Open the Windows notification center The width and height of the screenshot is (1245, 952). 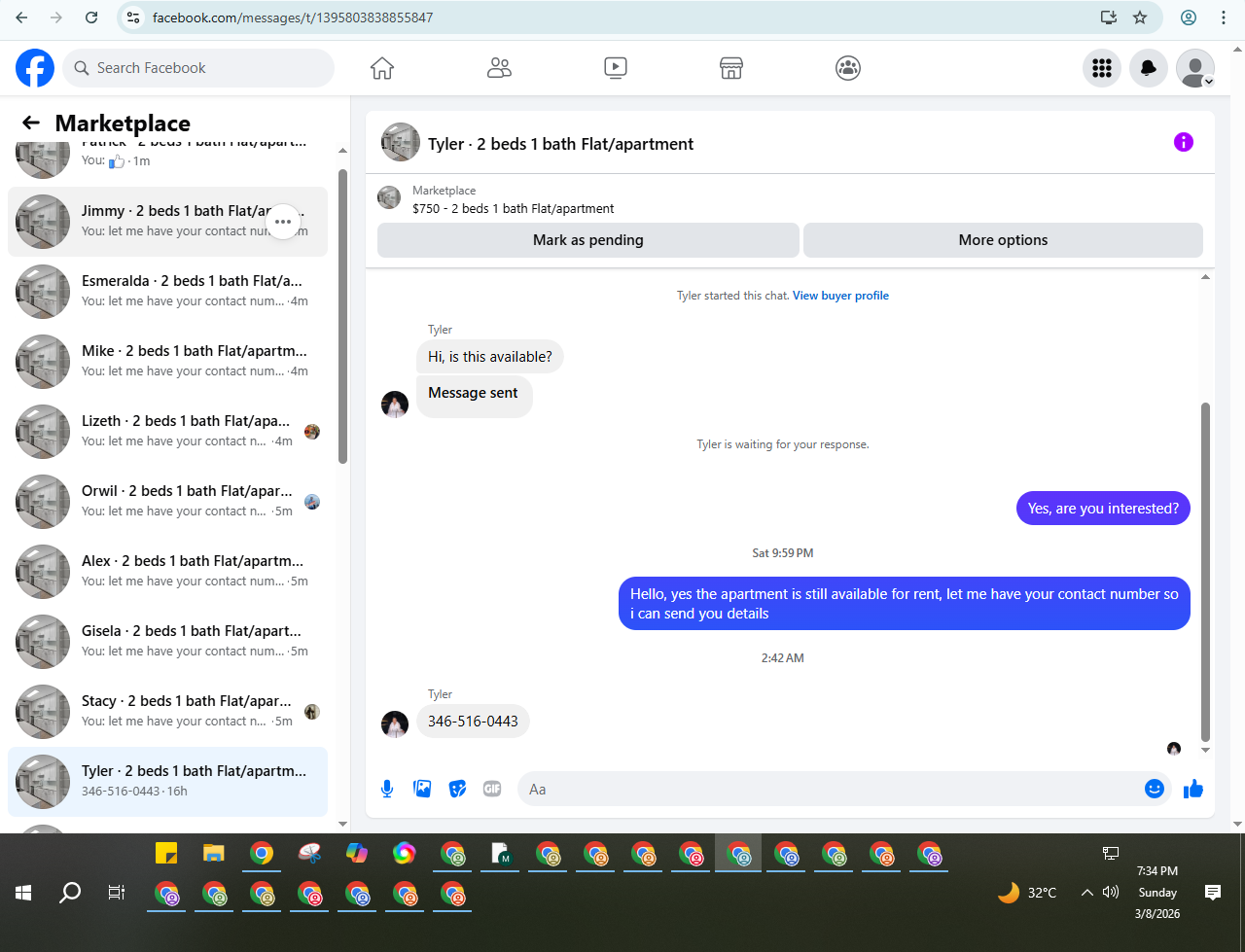(x=1213, y=893)
